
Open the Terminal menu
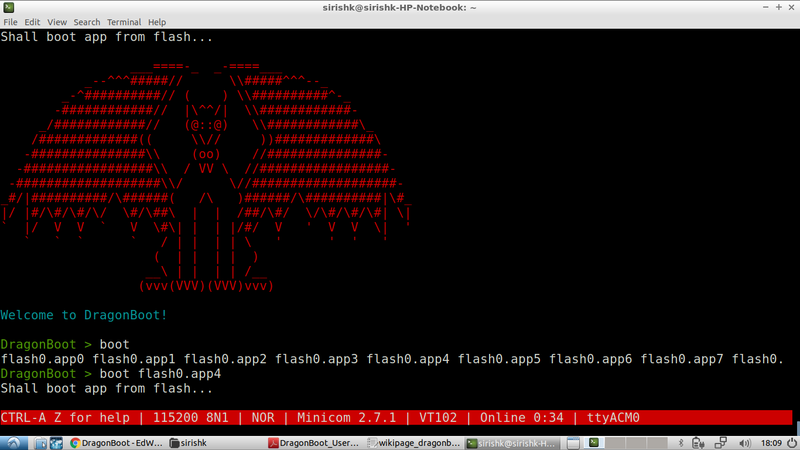[124, 22]
